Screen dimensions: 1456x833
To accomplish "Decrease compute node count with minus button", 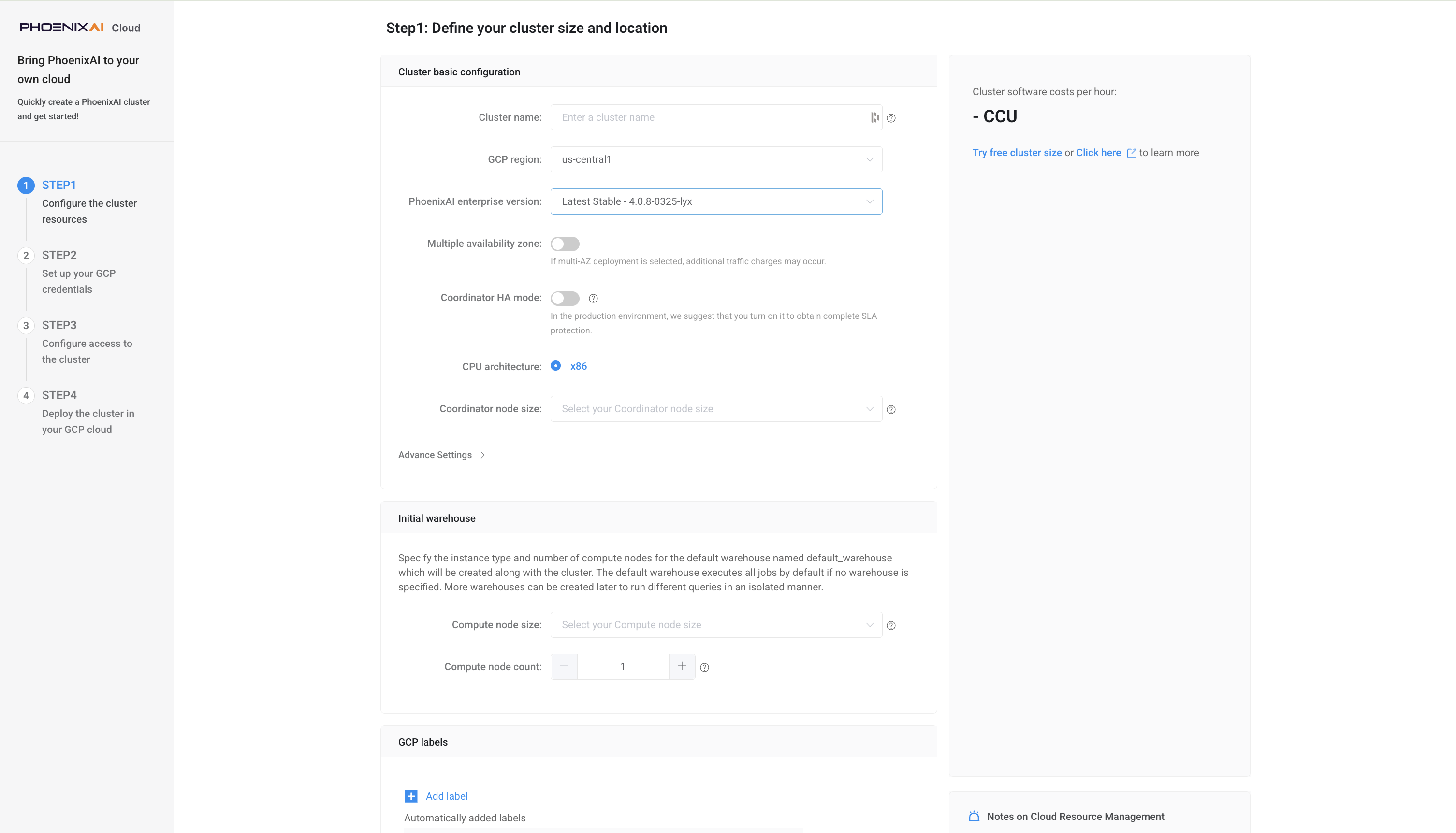I will 564,666.
